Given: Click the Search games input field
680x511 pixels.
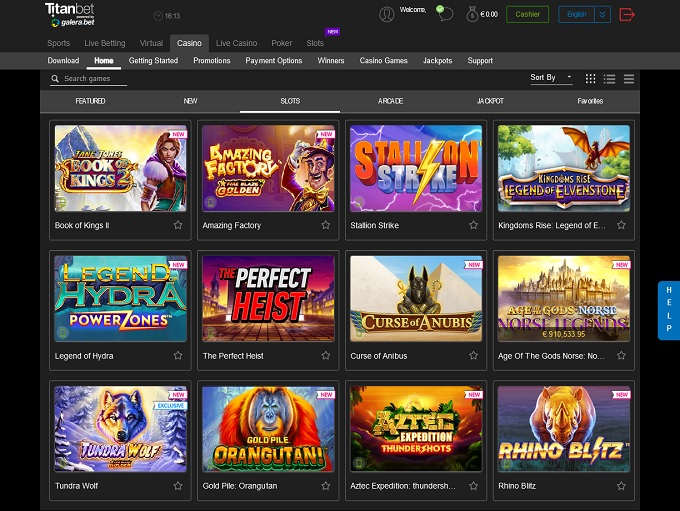Looking at the screenshot, I should [93, 78].
